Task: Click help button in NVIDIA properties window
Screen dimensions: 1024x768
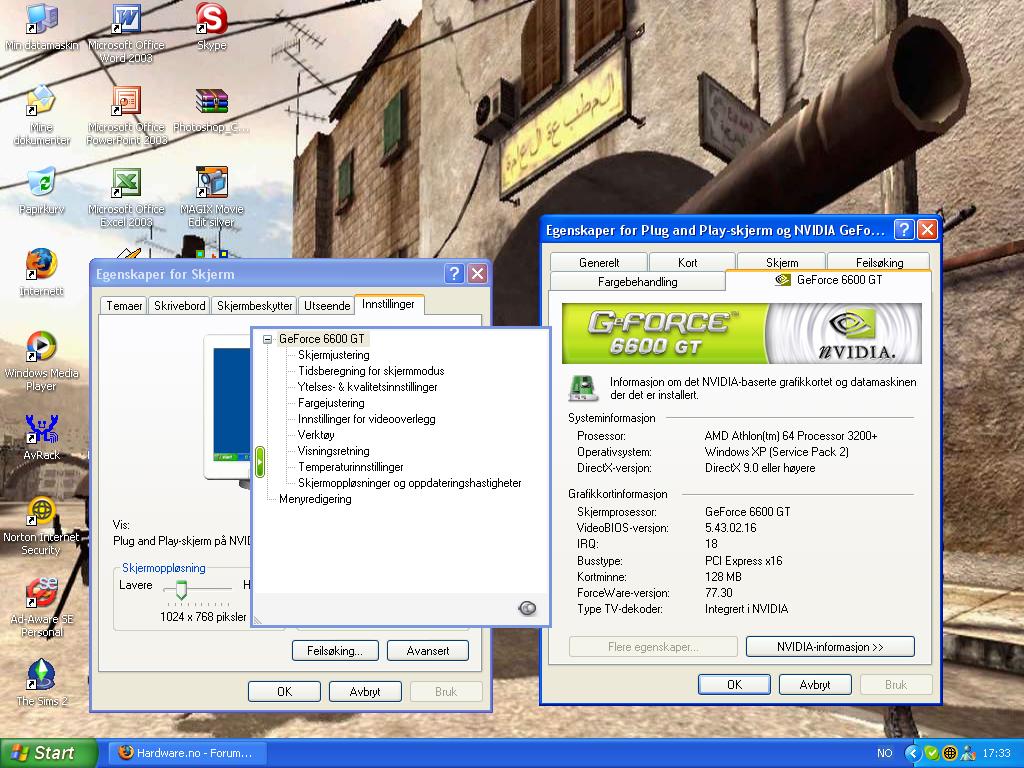Action: (904, 229)
